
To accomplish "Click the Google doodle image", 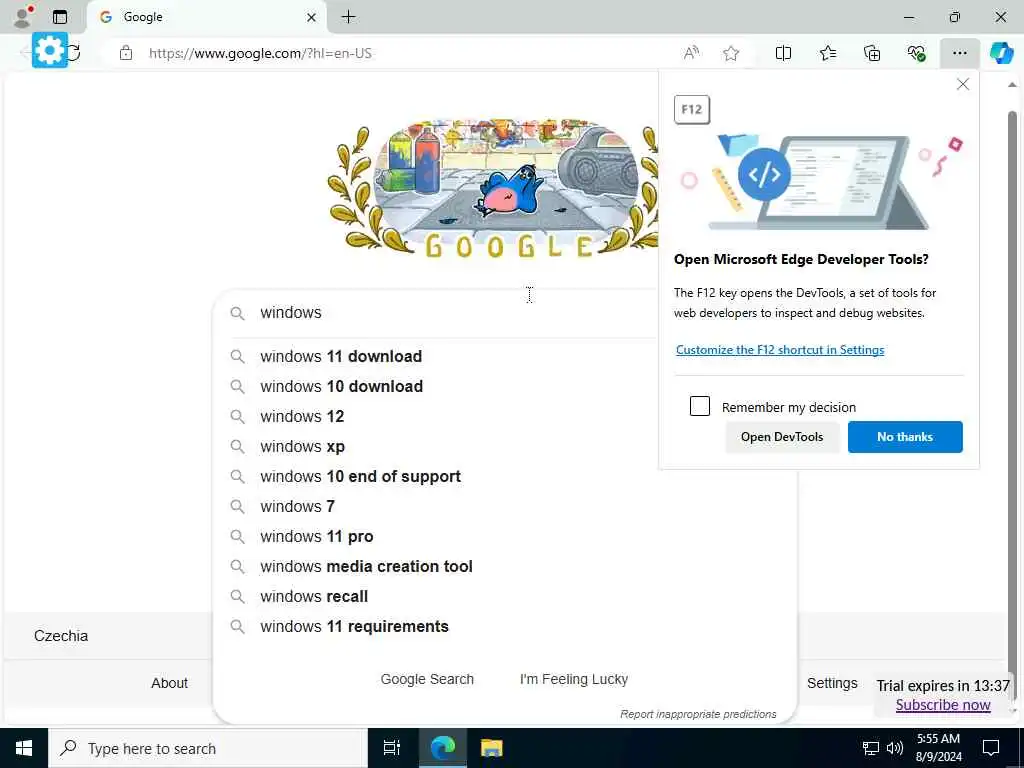I will [493, 188].
